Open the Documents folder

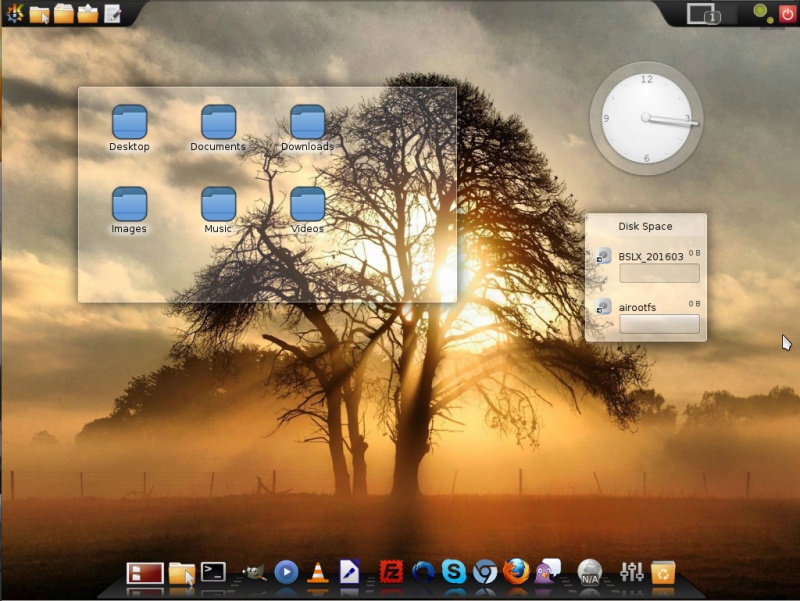click(218, 123)
